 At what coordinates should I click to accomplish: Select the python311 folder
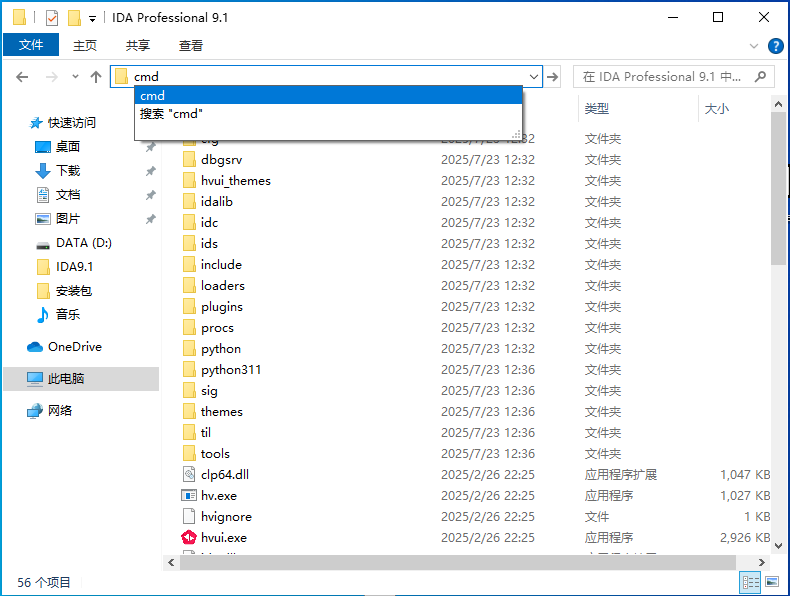click(231, 370)
